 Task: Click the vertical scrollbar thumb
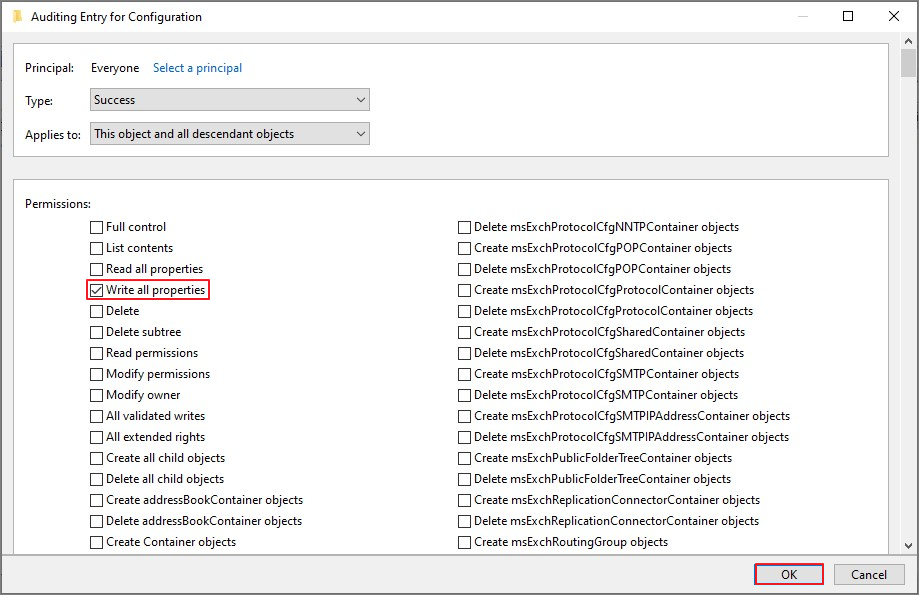(x=908, y=63)
